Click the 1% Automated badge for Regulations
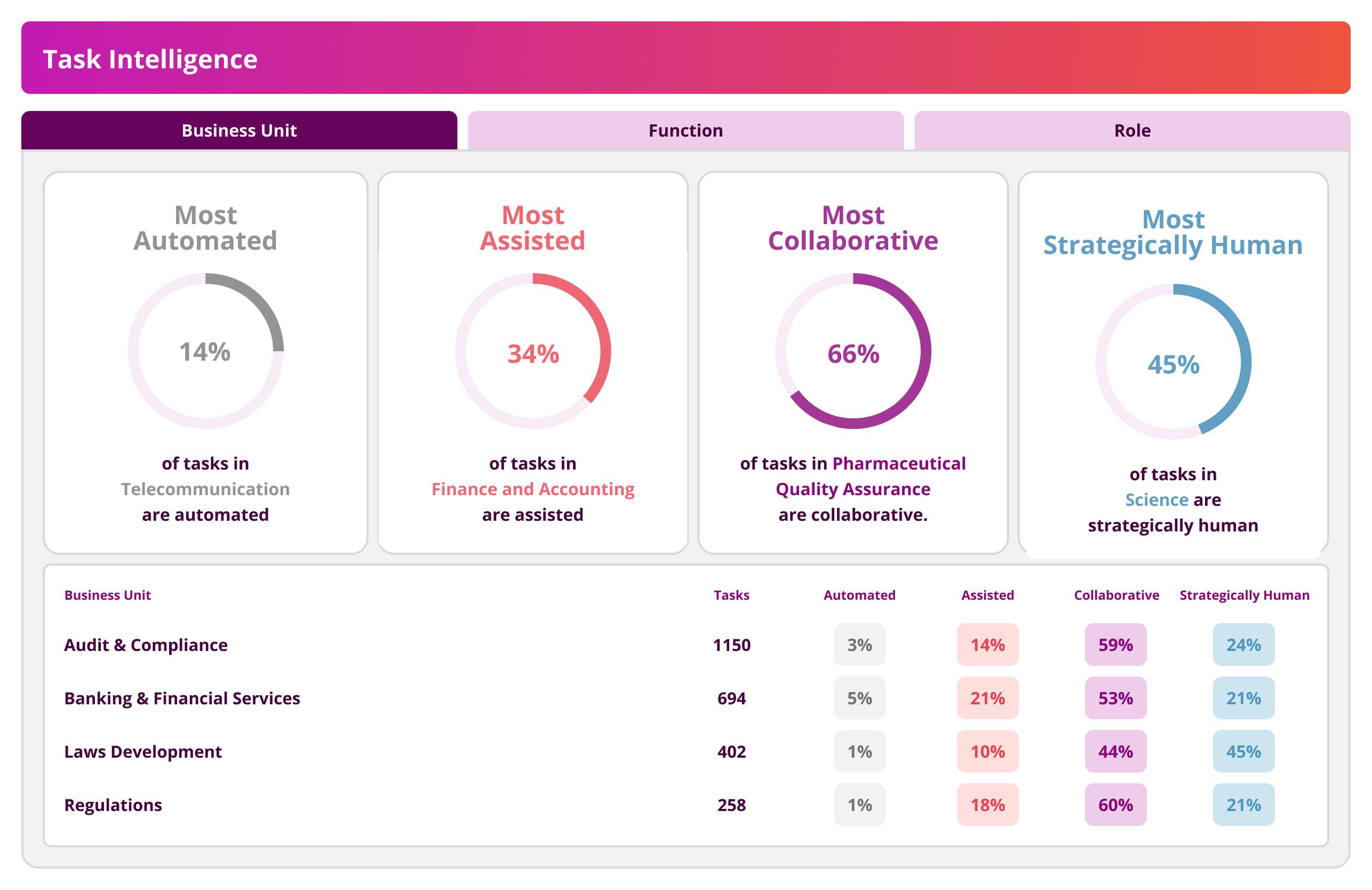This screenshot has height=890, width=1372. 859,805
